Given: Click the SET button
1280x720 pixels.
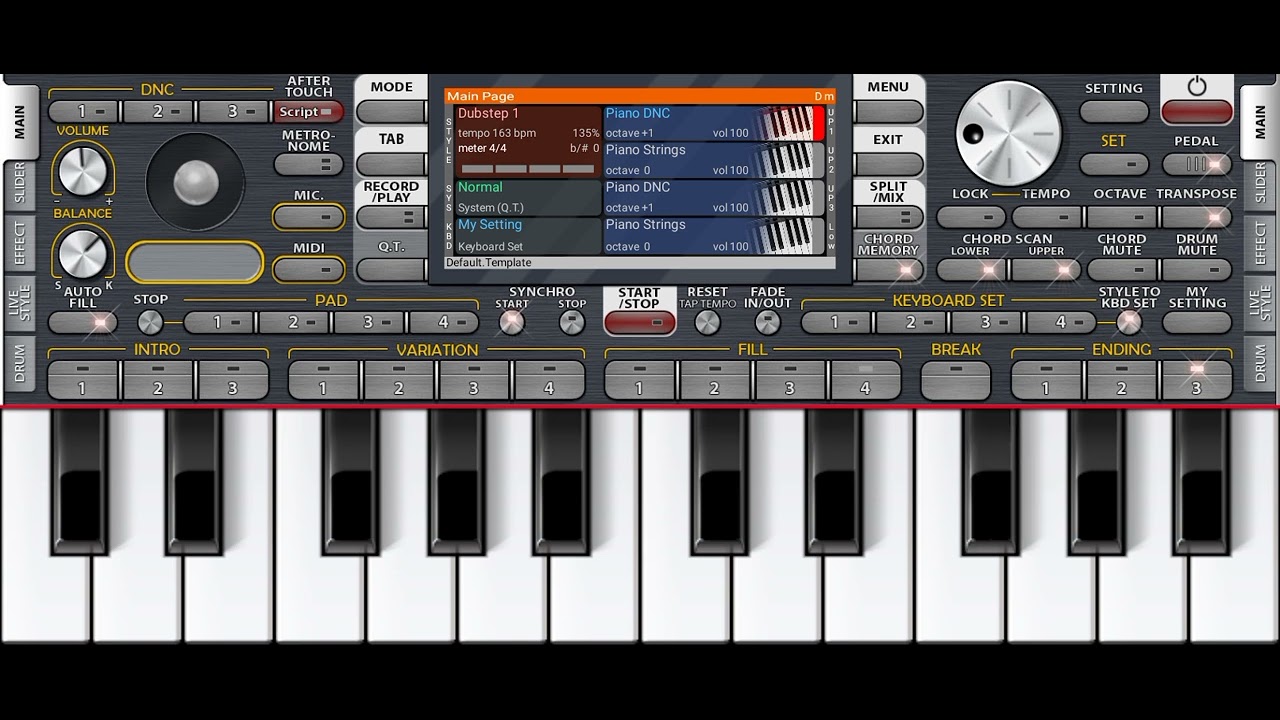Looking at the screenshot, I should (x=1114, y=164).
